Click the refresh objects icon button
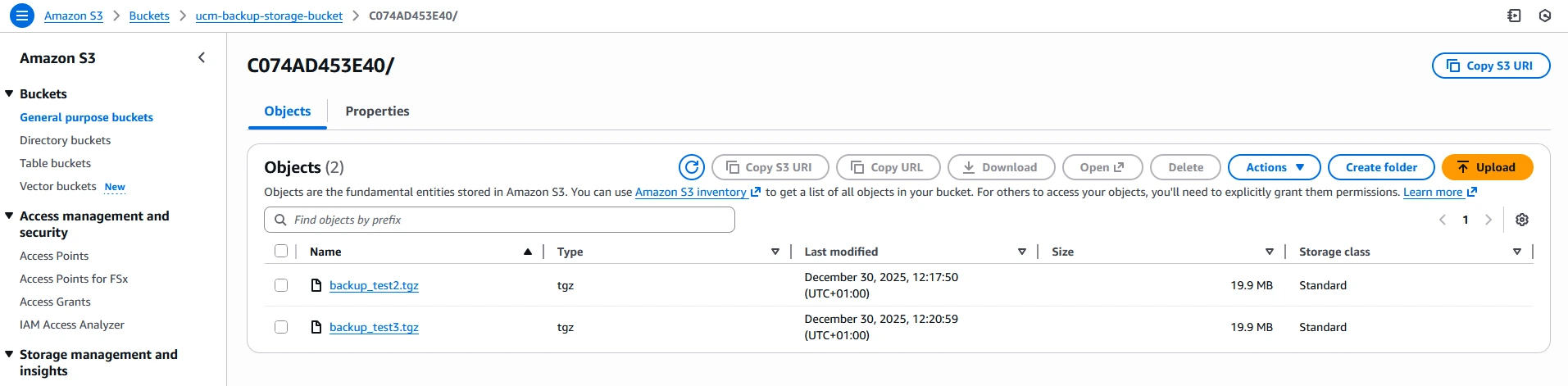Image resolution: width=1568 pixels, height=386 pixels. [x=692, y=167]
